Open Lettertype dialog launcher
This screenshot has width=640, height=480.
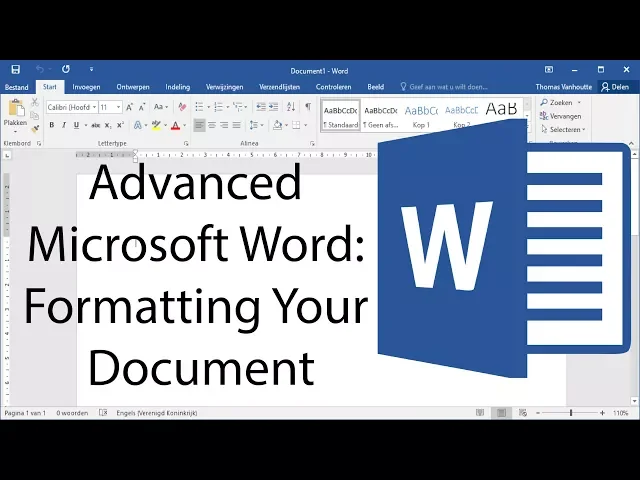click(x=186, y=144)
